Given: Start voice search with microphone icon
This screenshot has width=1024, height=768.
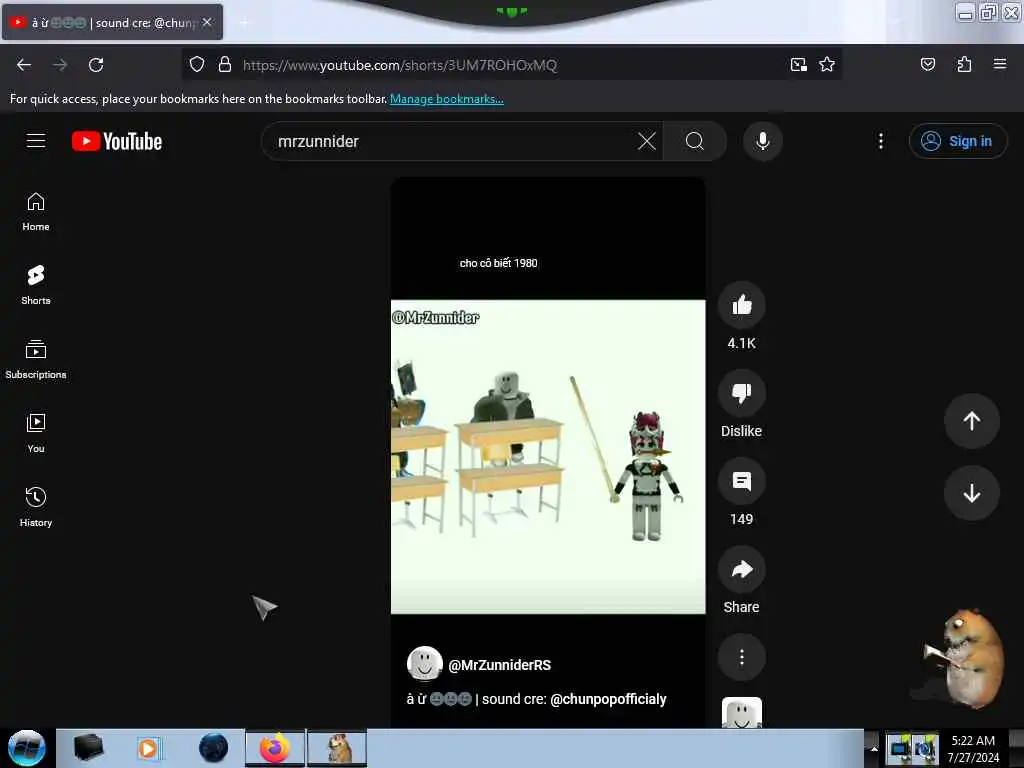Looking at the screenshot, I should 763,141.
